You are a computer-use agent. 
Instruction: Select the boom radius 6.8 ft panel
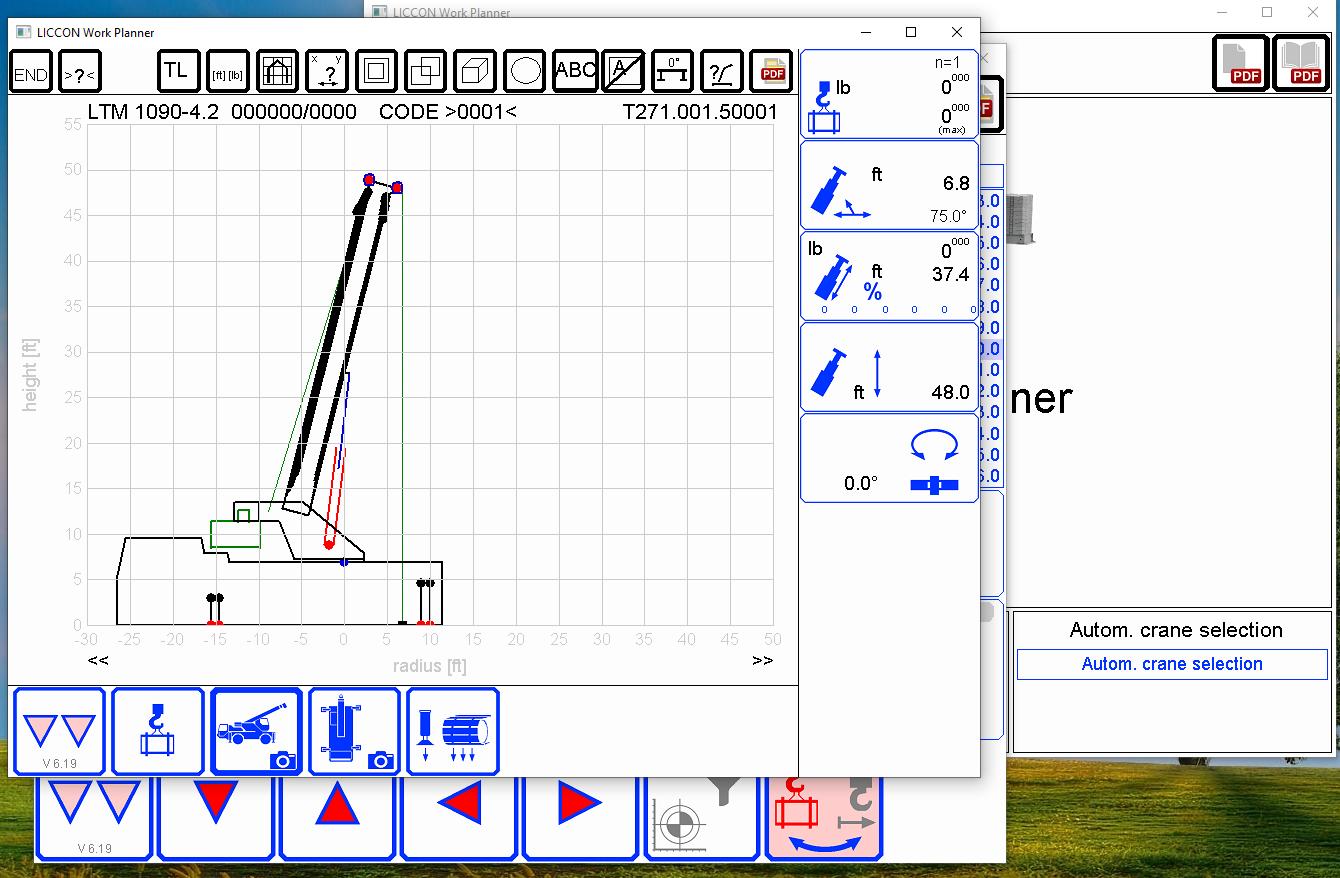[x=889, y=185]
